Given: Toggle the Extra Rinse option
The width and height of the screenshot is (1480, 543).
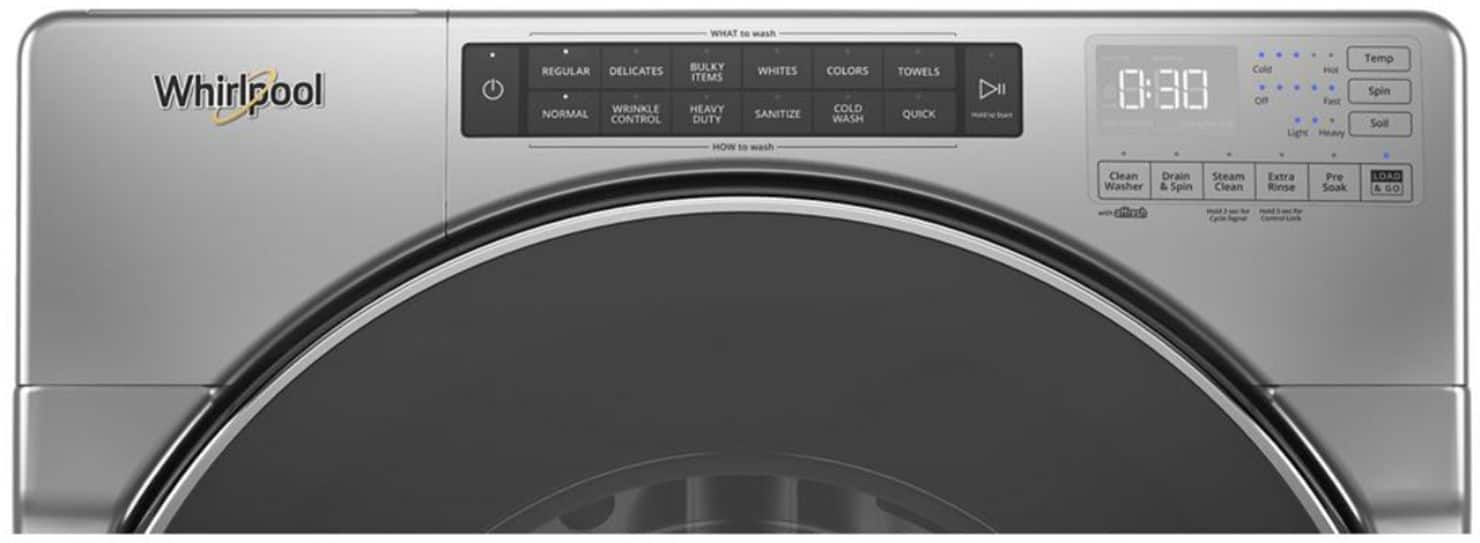Looking at the screenshot, I should pos(1281,181).
